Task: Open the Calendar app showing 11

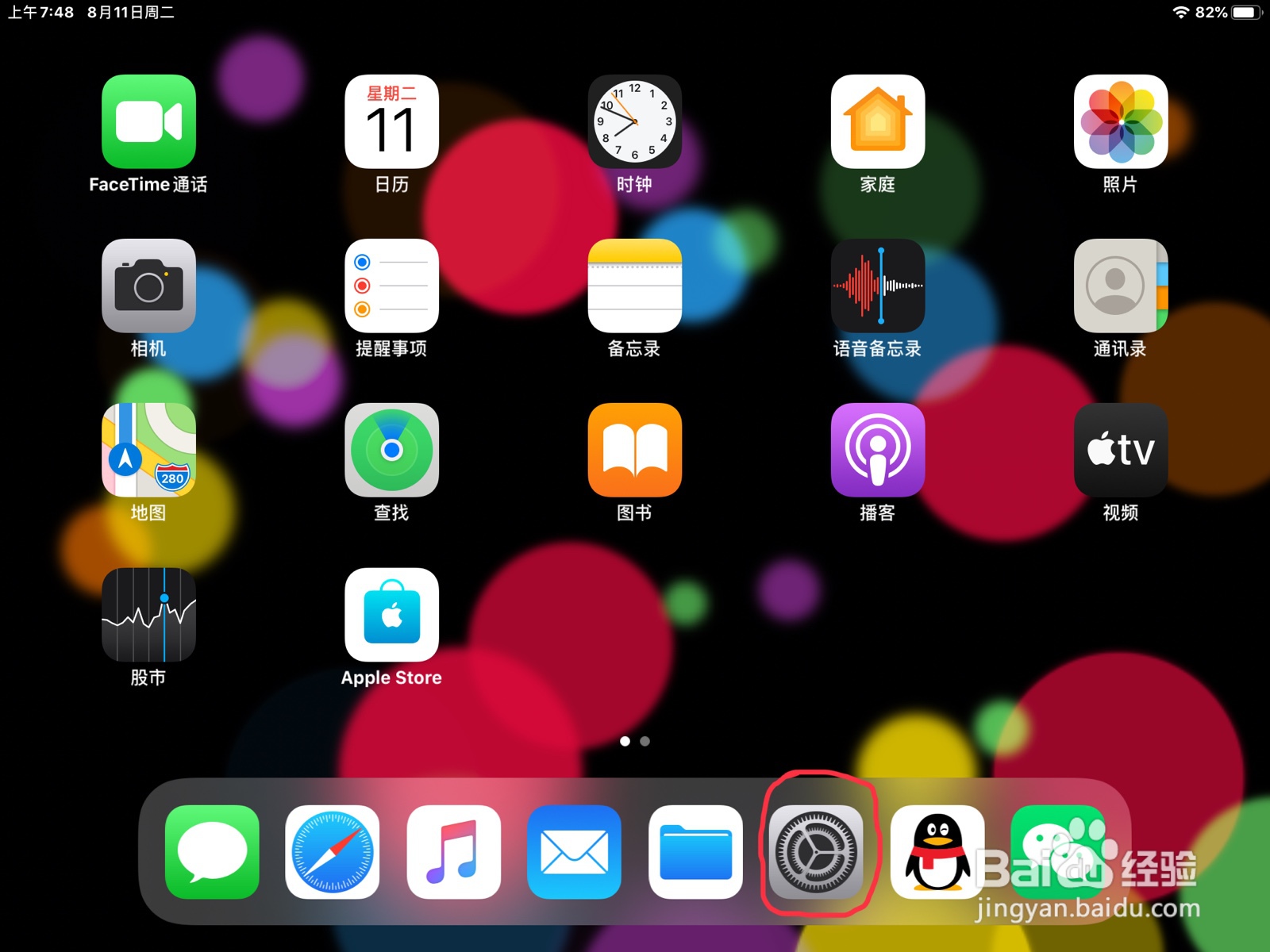Action: (391, 121)
